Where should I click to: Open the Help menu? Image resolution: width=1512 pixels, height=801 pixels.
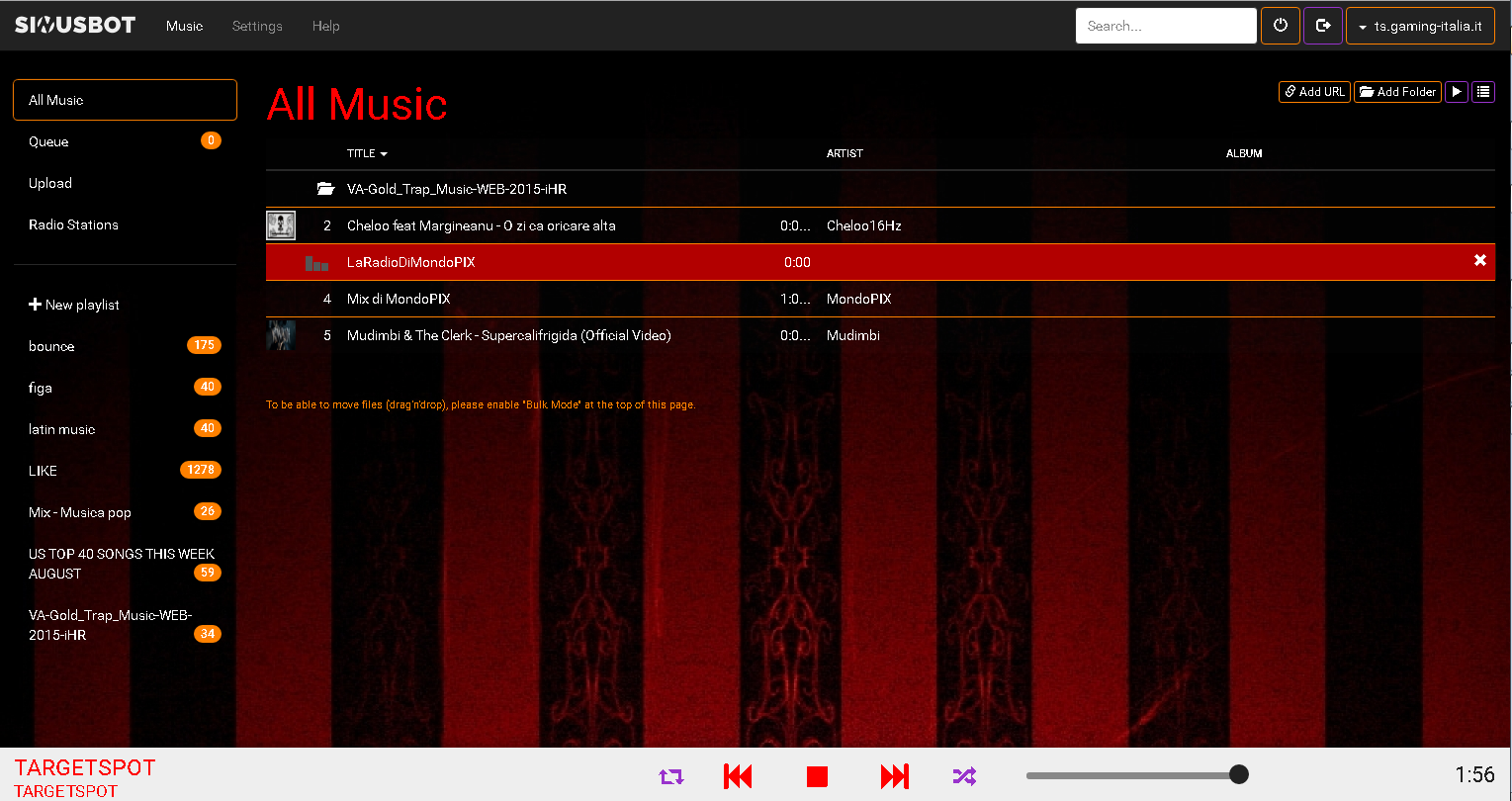click(325, 26)
